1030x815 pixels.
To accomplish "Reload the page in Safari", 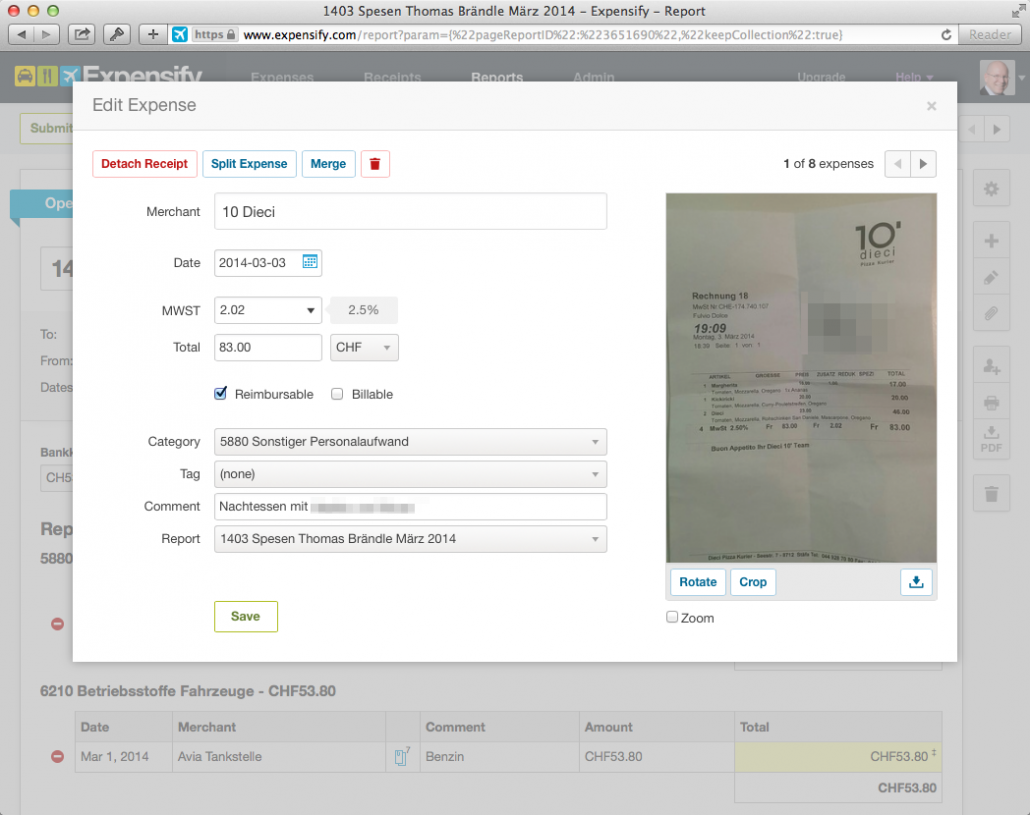I will tap(946, 34).
